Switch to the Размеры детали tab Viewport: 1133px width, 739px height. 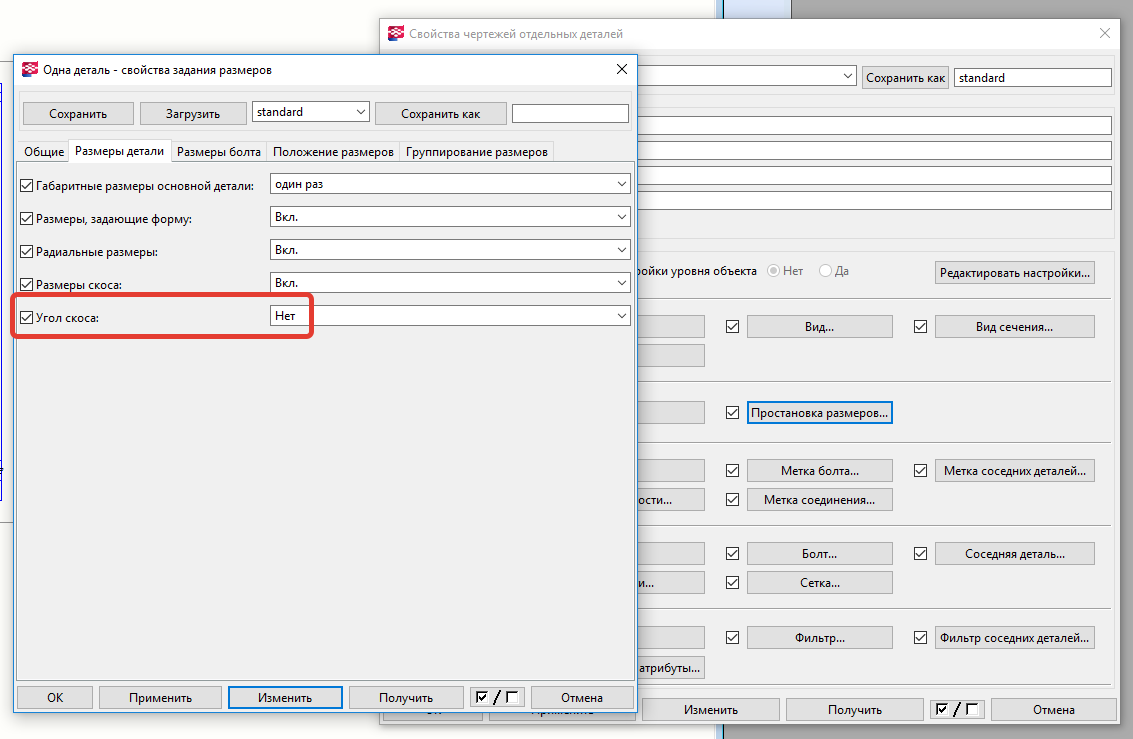pos(119,151)
